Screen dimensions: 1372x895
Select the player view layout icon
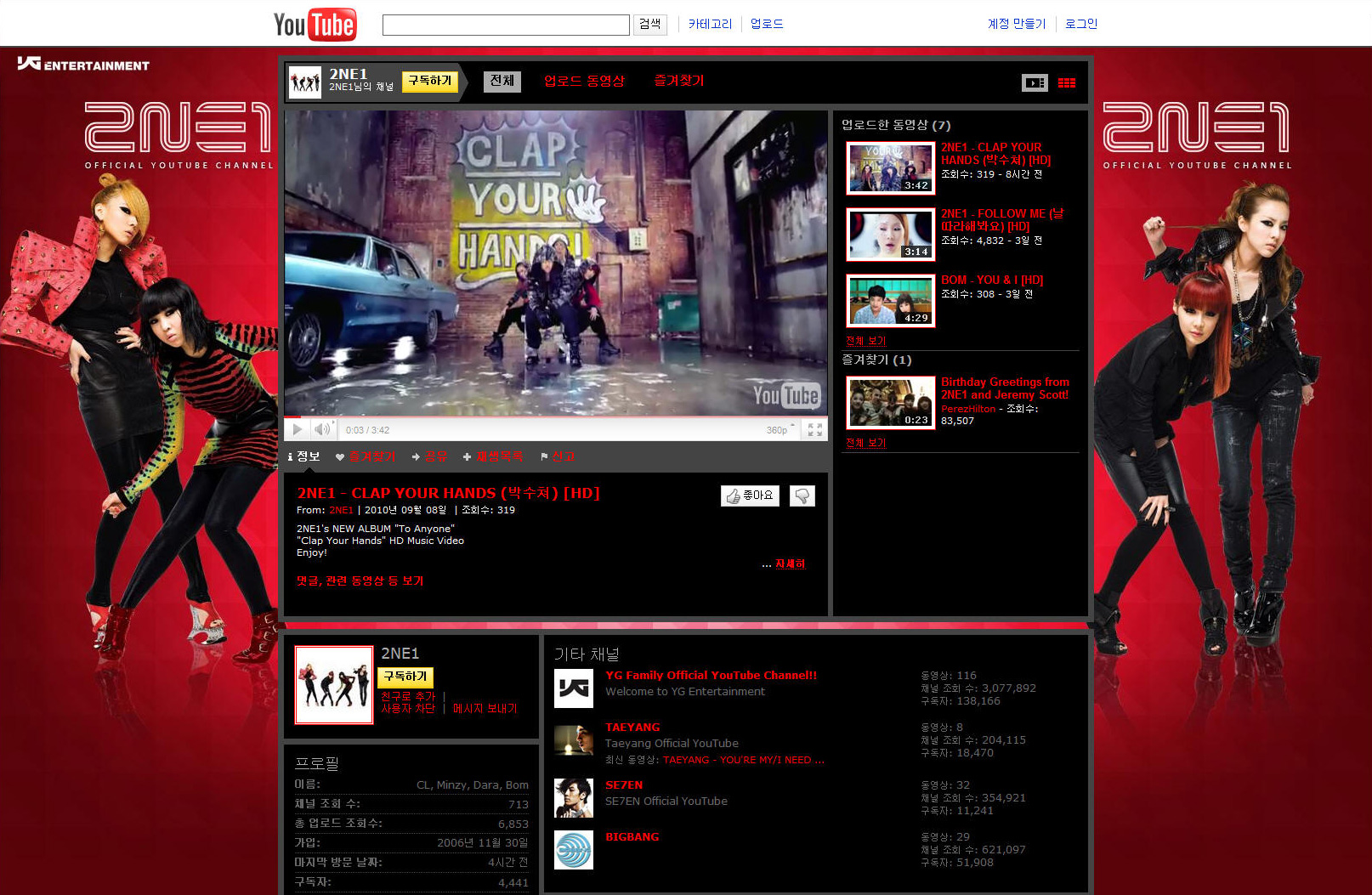[x=1035, y=82]
